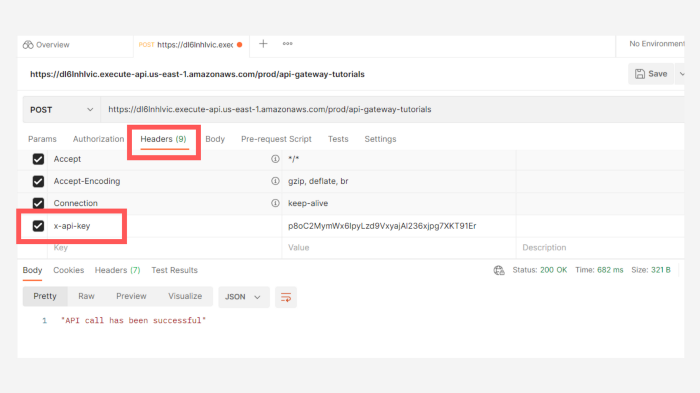Click the Save button

pos(651,74)
